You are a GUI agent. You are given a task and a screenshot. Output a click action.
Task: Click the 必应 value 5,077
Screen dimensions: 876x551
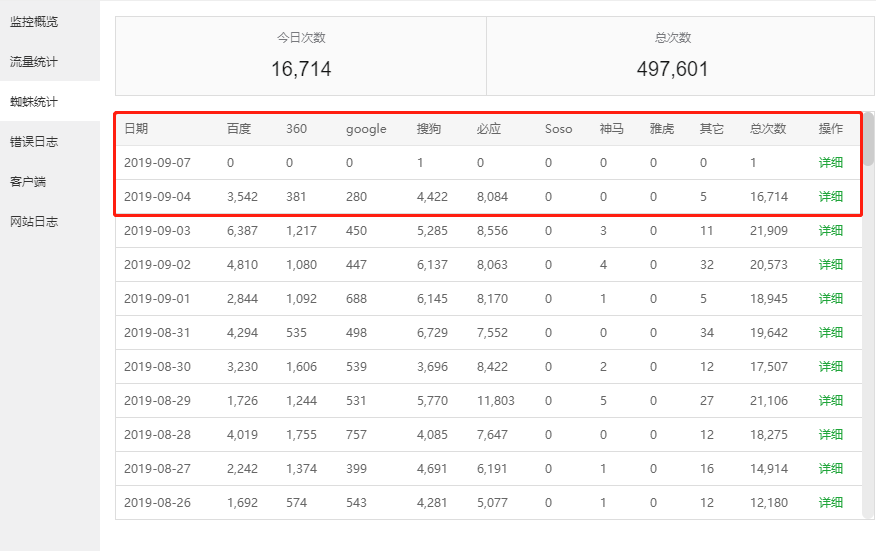coord(492,502)
